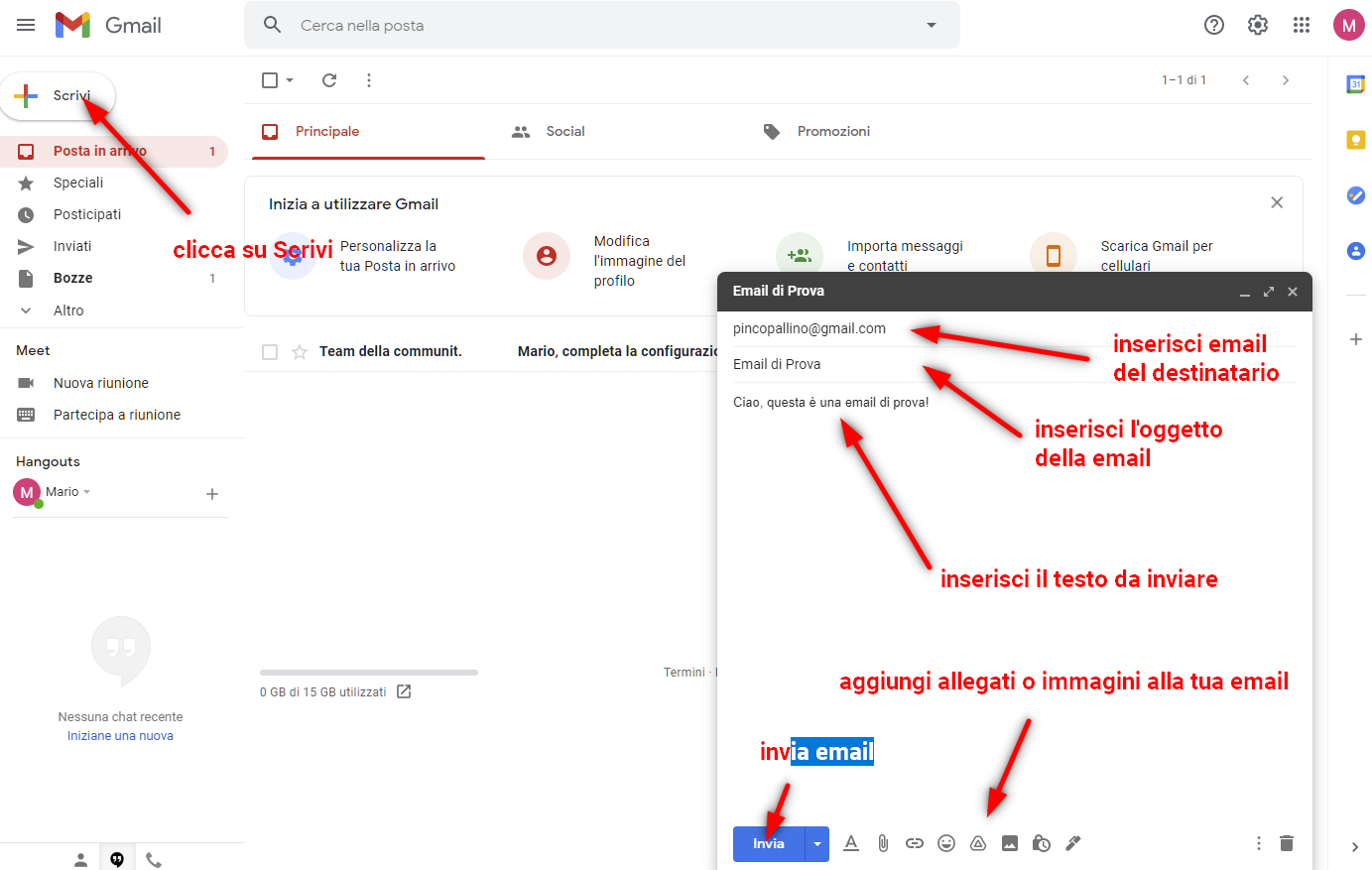Open the account avatar M

pyautogui.click(x=1348, y=26)
